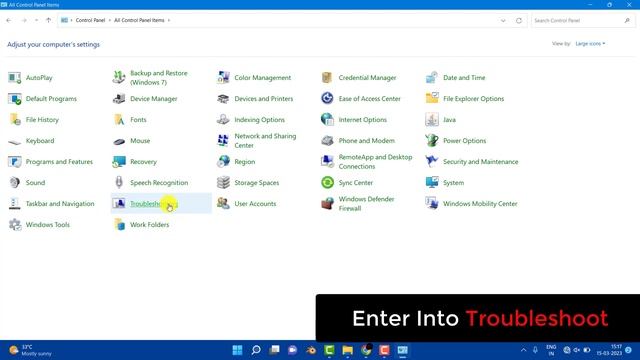
Task: Open RemoteApp and Desktop Connections link
Action: (x=375, y=162)
